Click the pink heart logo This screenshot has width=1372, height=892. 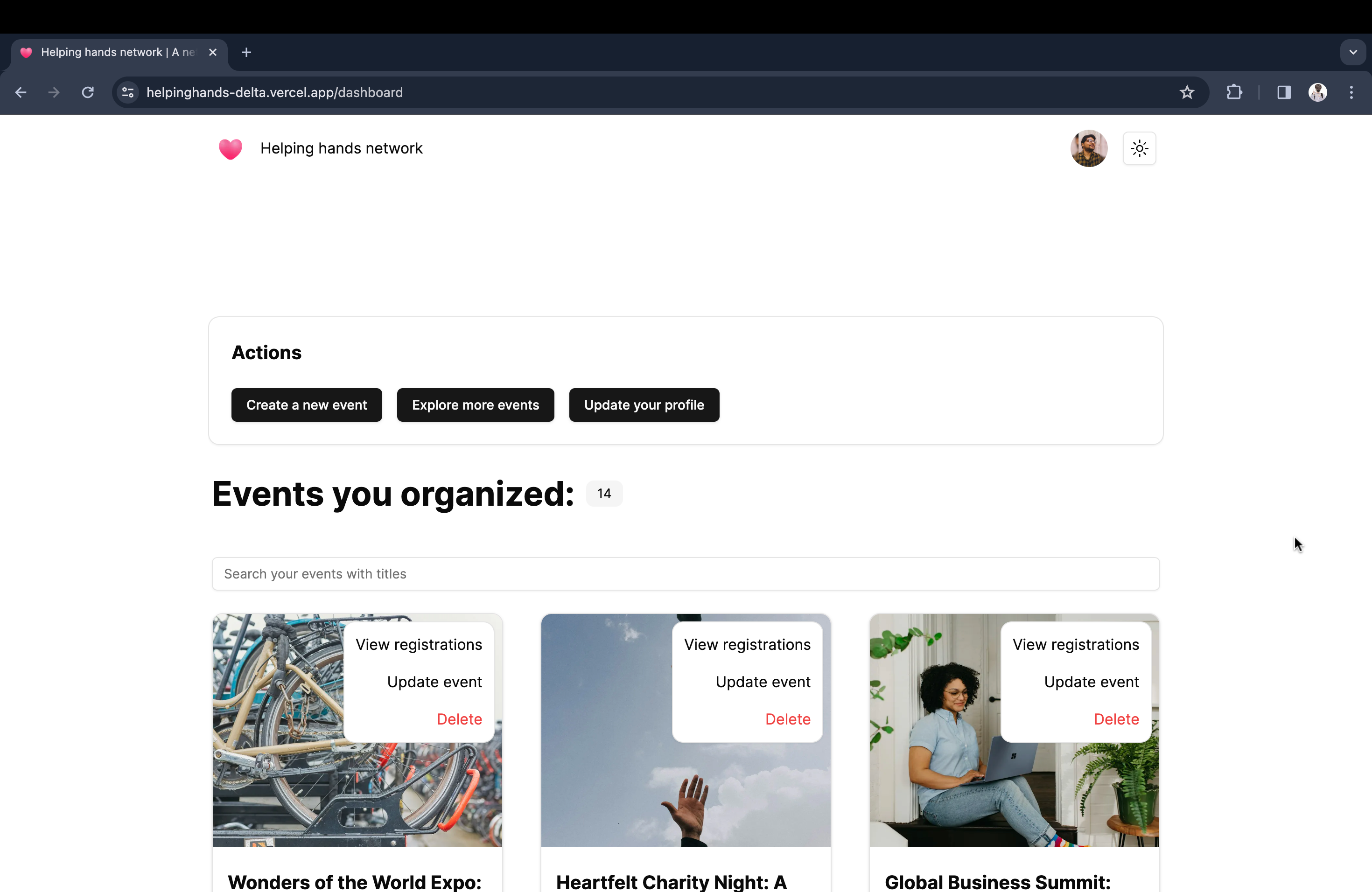point(231,149)
